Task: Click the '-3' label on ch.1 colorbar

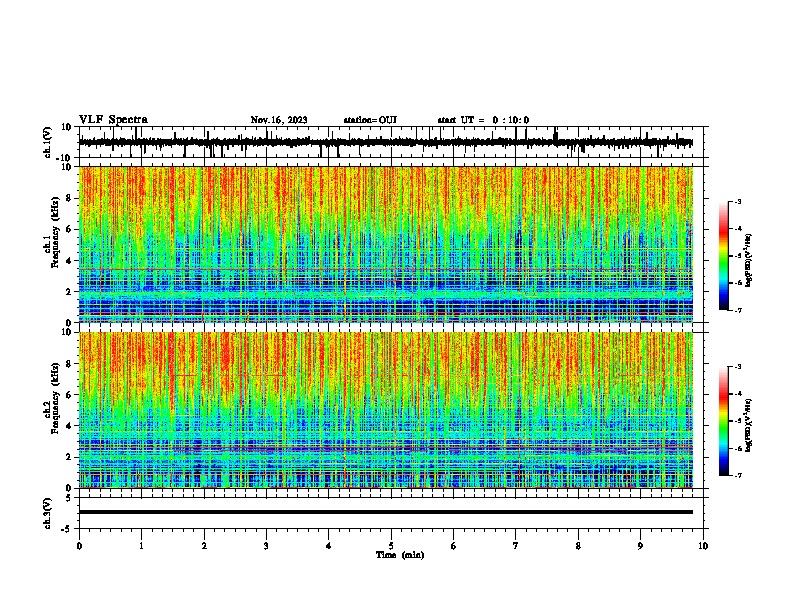Action: 737,201
